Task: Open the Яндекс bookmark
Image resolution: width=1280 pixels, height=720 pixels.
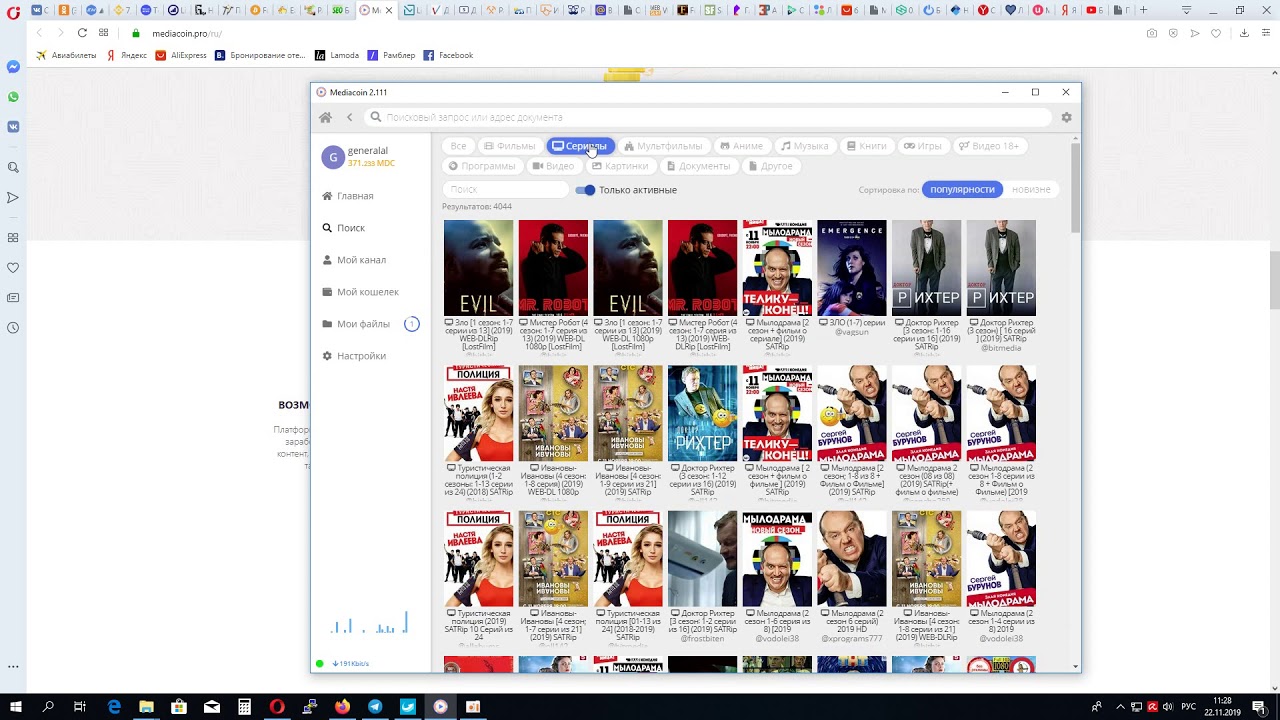Action: coord(127,55)
